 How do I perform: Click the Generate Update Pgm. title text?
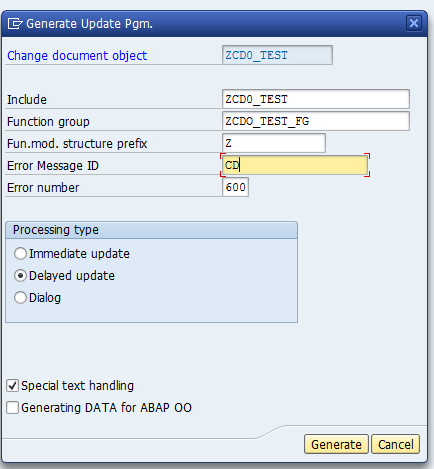click(89, 24)
